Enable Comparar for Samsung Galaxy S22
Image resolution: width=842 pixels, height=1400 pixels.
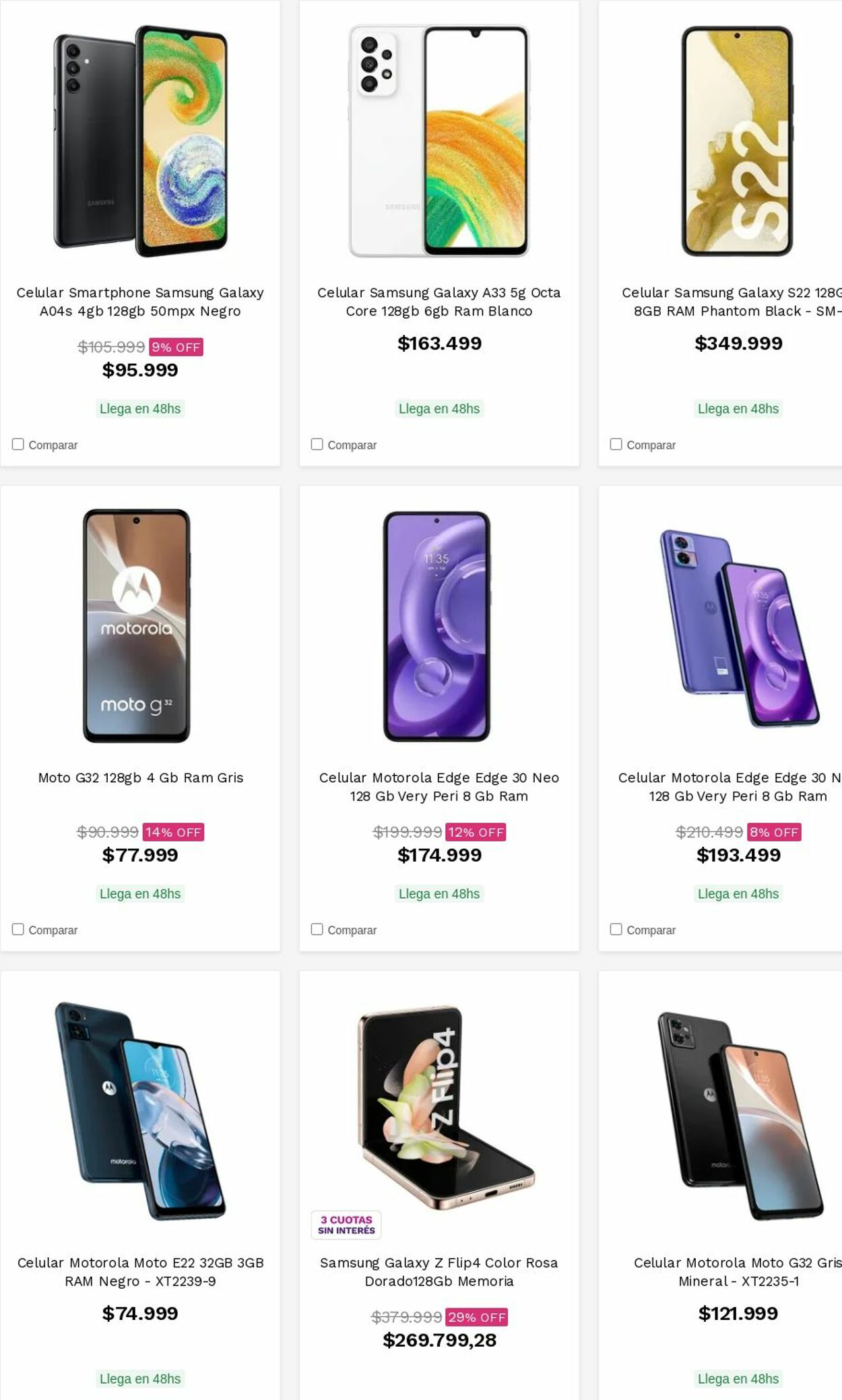click(616, 444)
